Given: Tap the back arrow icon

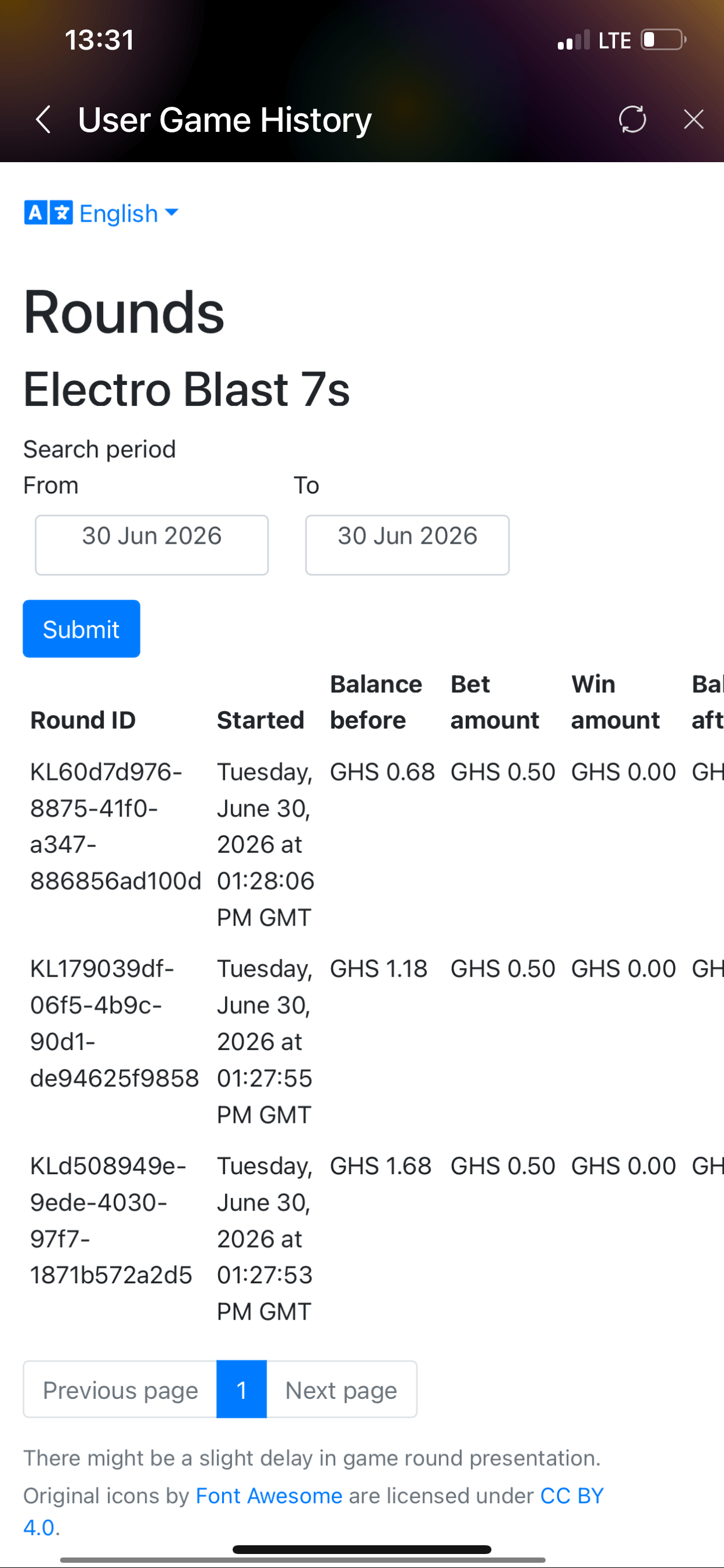Looking at the screenshot, I should click(x=43, y=120).
